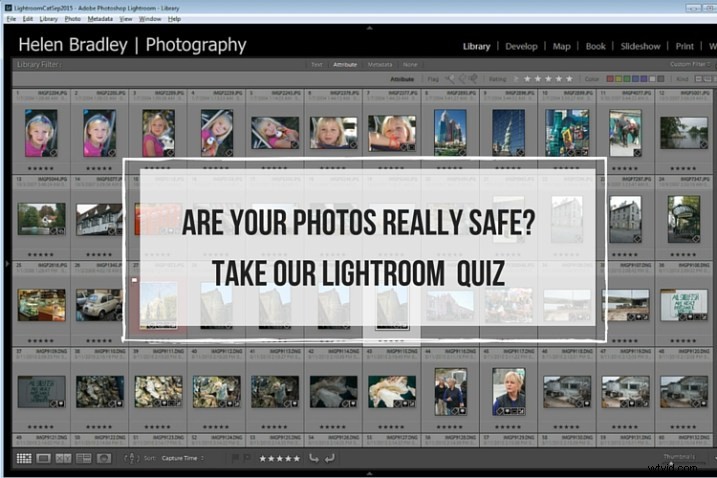Open Compare (XY) view
This screenshot has width=717, height=478.
[x=64, y=458]
